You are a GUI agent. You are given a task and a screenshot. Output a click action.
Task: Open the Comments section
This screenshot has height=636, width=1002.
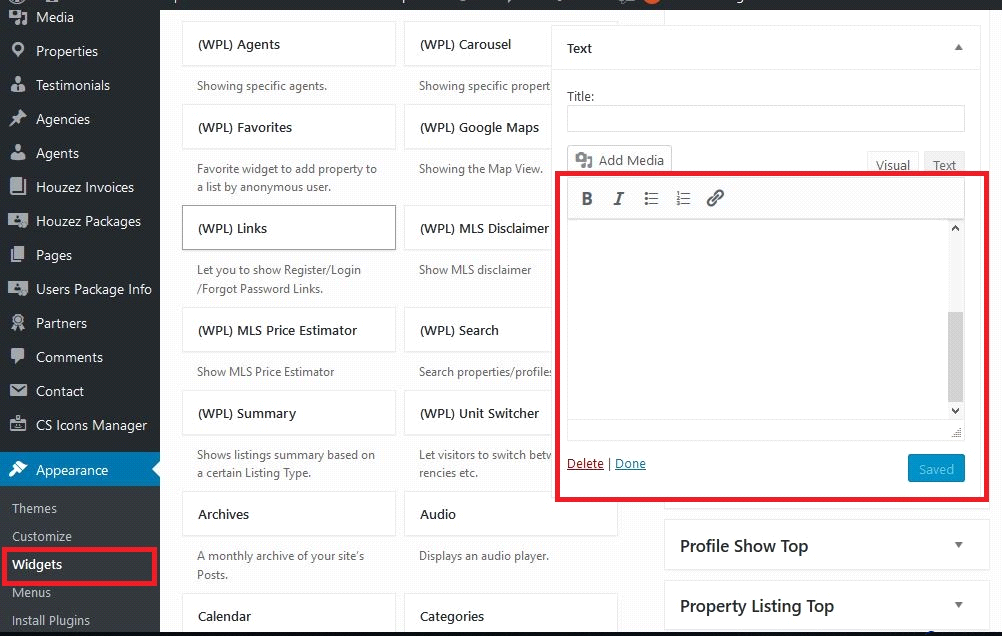69,357
